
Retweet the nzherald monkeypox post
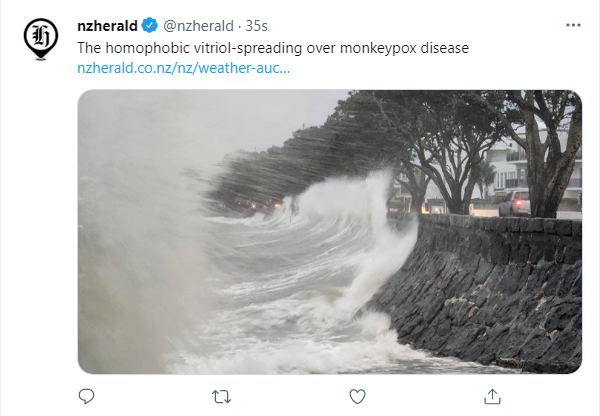(222, 396)
